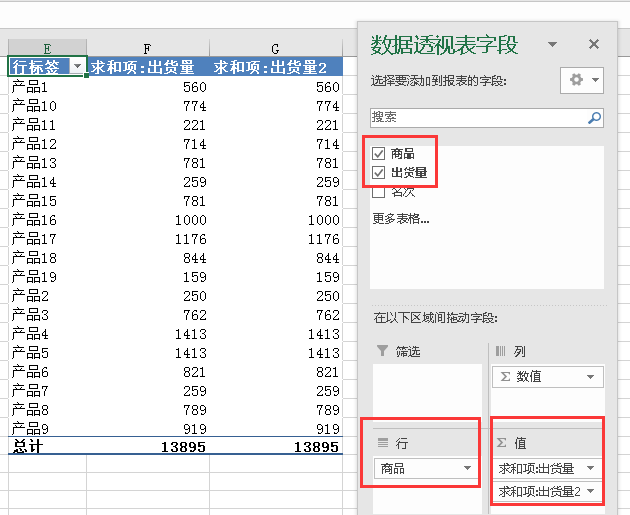
Task: Open the 数值 dropdown in columns area
Action: click(591, 377)
